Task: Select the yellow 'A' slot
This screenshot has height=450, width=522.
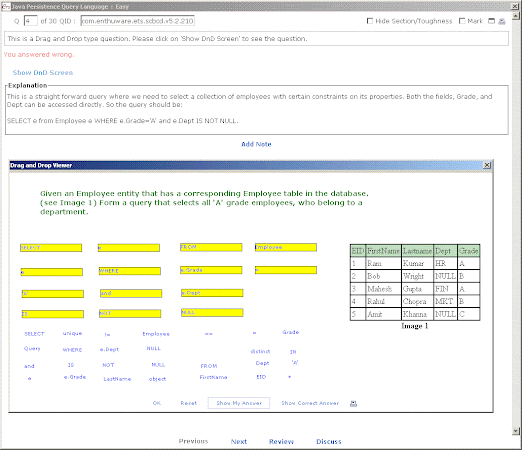Action: [x=53, y=294]
